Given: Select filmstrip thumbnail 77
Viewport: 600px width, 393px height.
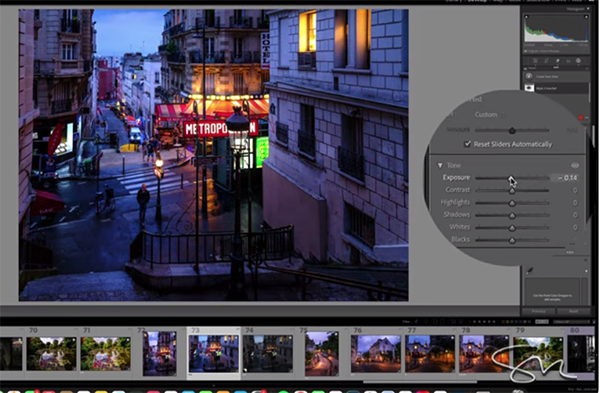Looking at the screenshot, I should pos(430,353).
